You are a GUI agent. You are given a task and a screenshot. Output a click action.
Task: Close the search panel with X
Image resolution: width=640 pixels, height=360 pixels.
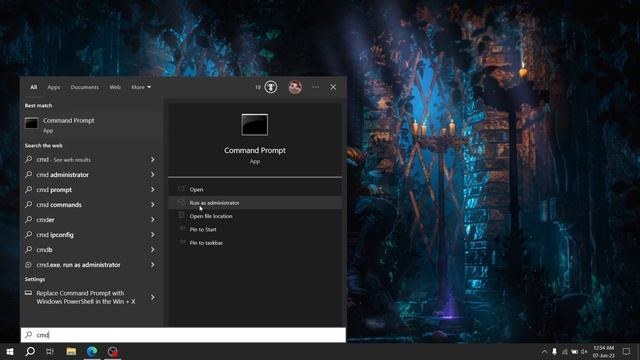tap(333, 87)
